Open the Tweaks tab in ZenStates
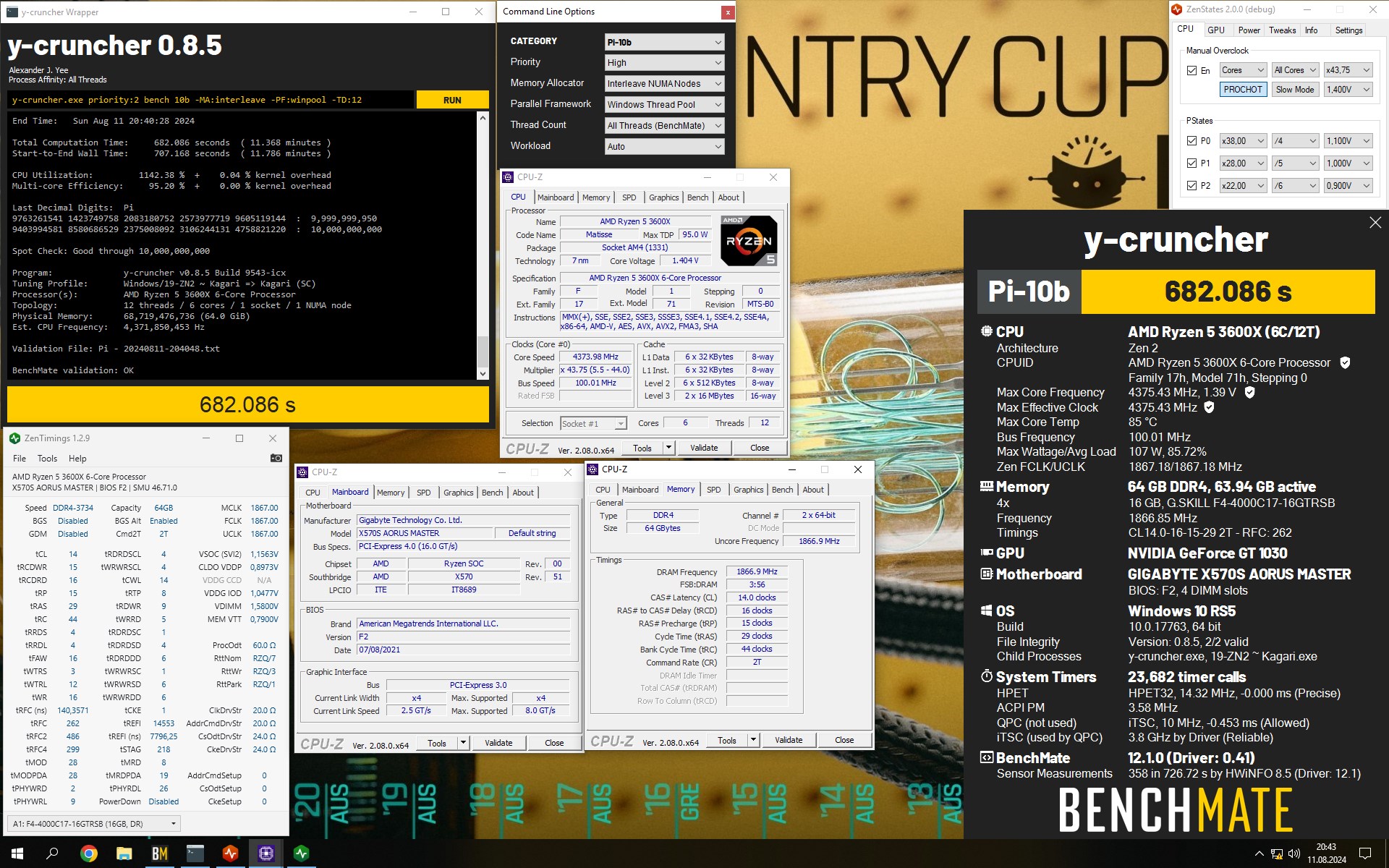Screen dimensions: 1389x868 (1282, 30)
